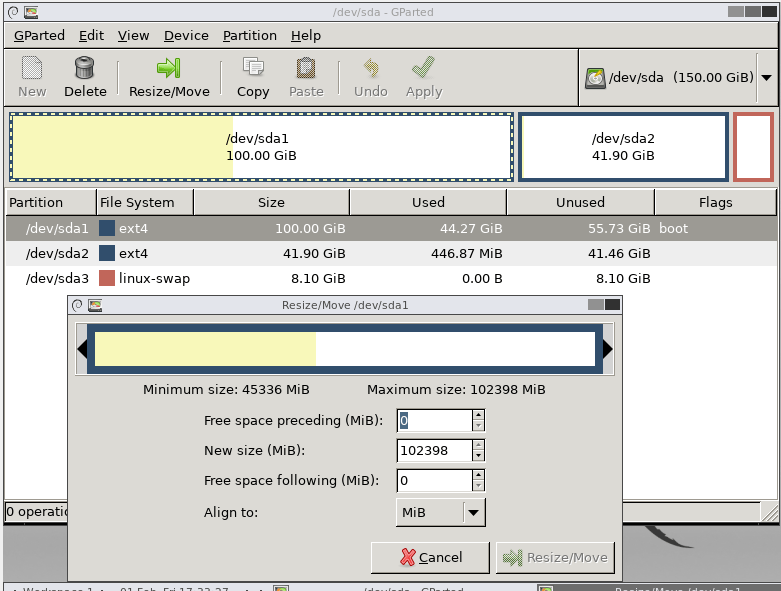Viewport: 781px width, 591px height.
Task: Click the Resize/Move button in dialog
Action: click(555, 558)
